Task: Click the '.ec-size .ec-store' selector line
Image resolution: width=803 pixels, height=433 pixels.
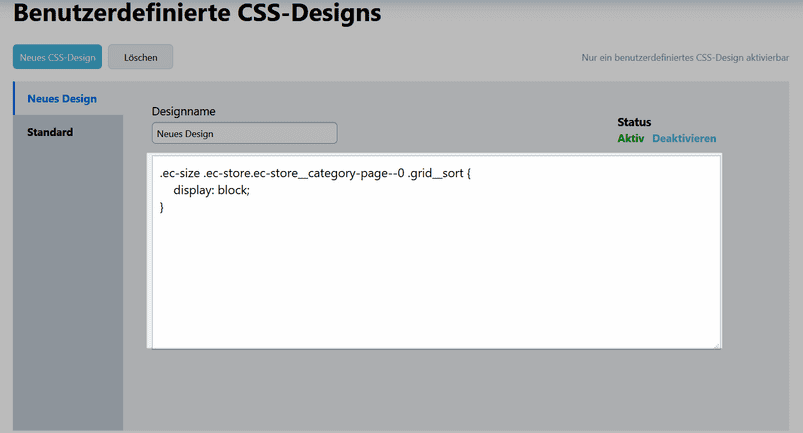Action: click(315, 173)
